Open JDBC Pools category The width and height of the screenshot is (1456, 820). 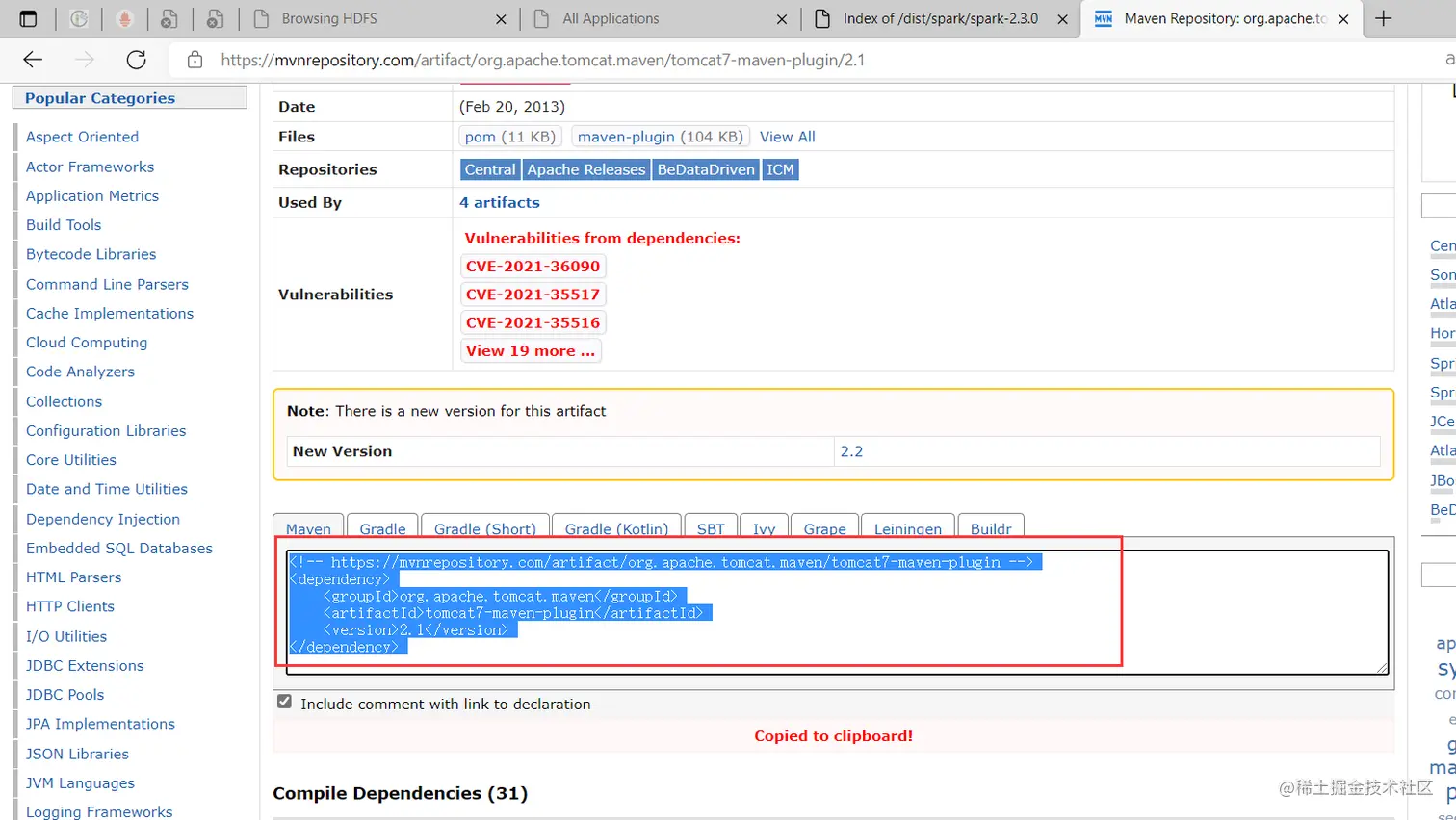click(65, 694)
